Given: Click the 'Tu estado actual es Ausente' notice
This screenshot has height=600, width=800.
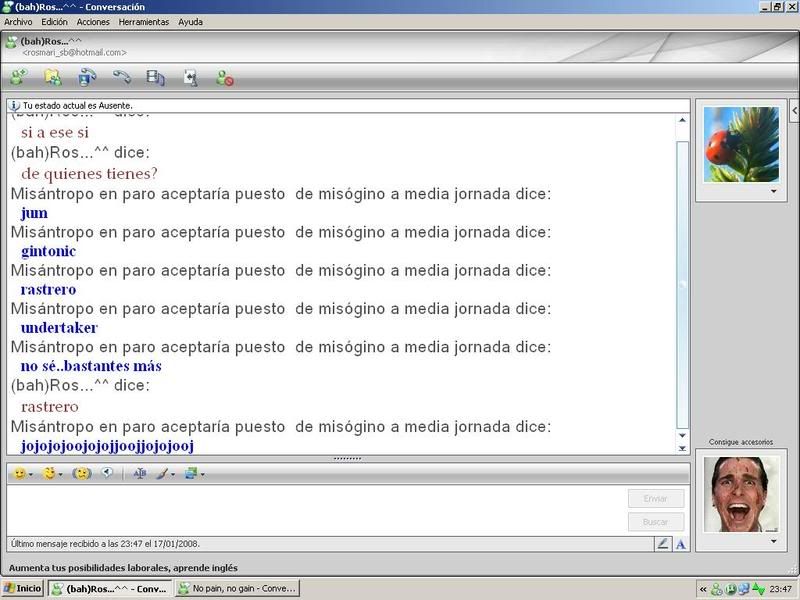Looking at the screenshot, I should coord(78,106).
